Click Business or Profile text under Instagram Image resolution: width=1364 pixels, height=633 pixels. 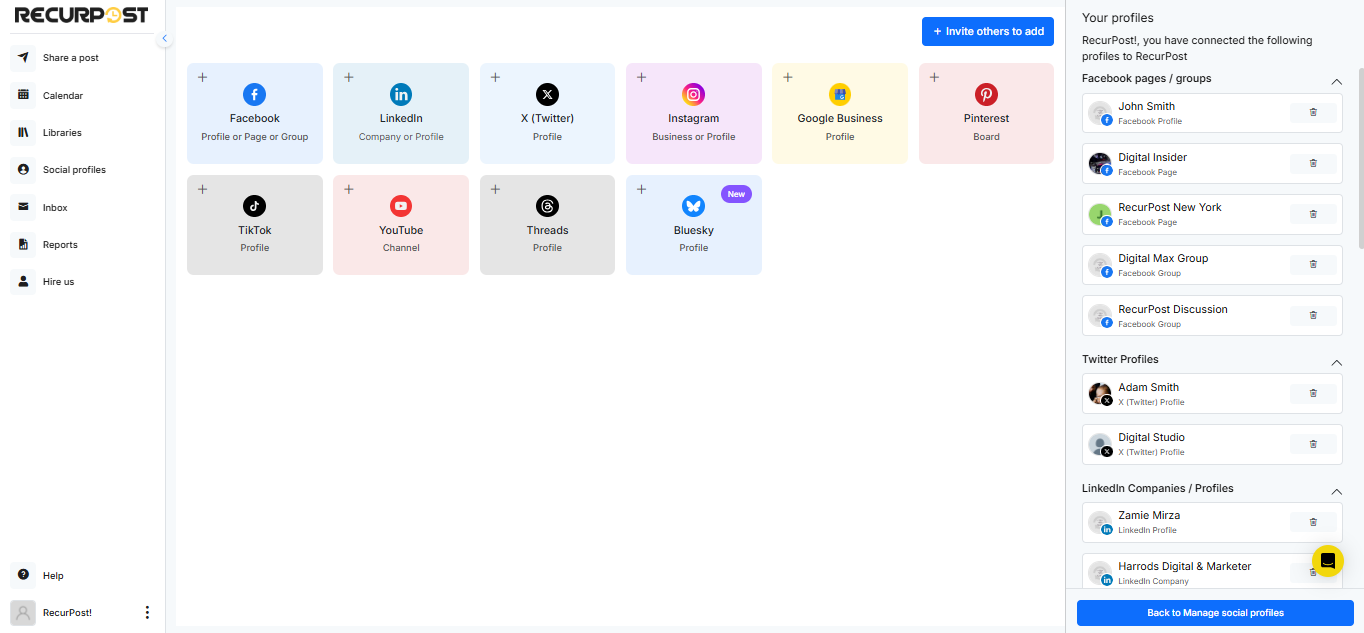click(694, 137)
